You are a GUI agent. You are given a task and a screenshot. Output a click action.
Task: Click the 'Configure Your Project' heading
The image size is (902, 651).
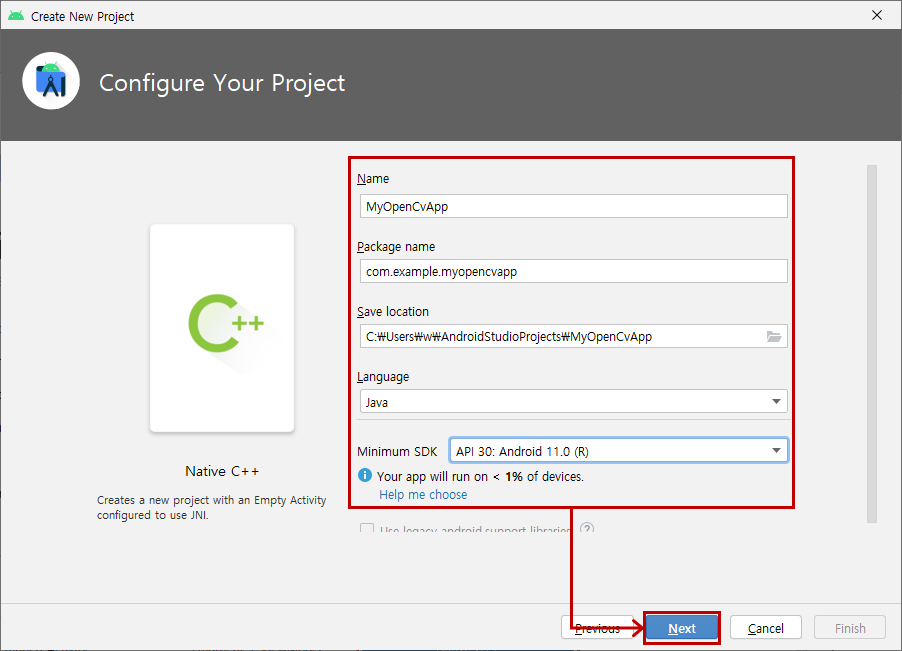coord(222,83)
